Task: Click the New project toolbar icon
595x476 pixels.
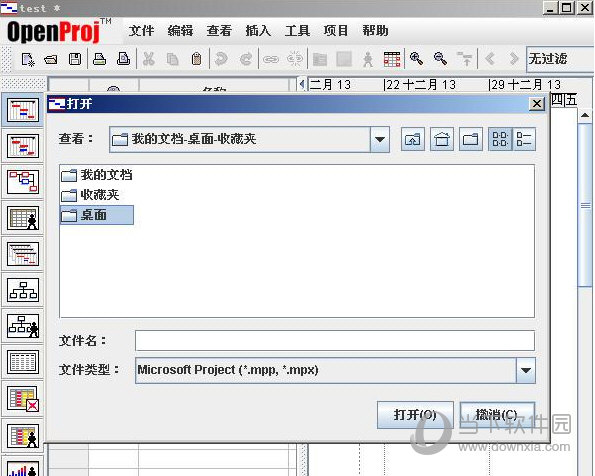Action: click(28, 59)
